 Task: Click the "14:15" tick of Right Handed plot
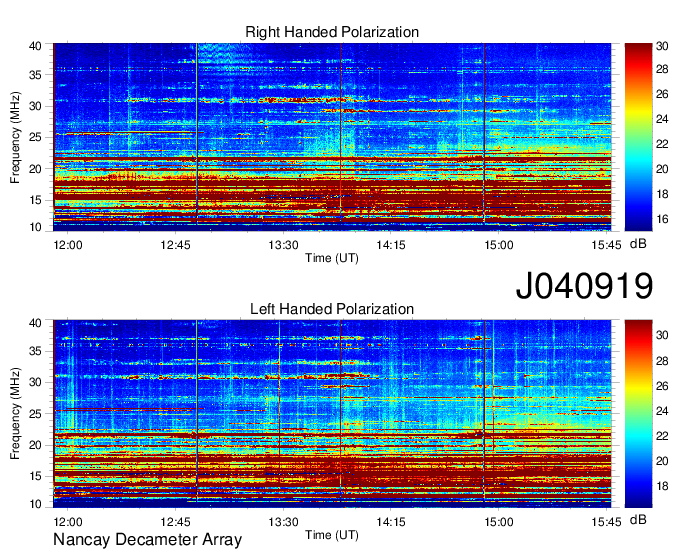click(391, 245)
